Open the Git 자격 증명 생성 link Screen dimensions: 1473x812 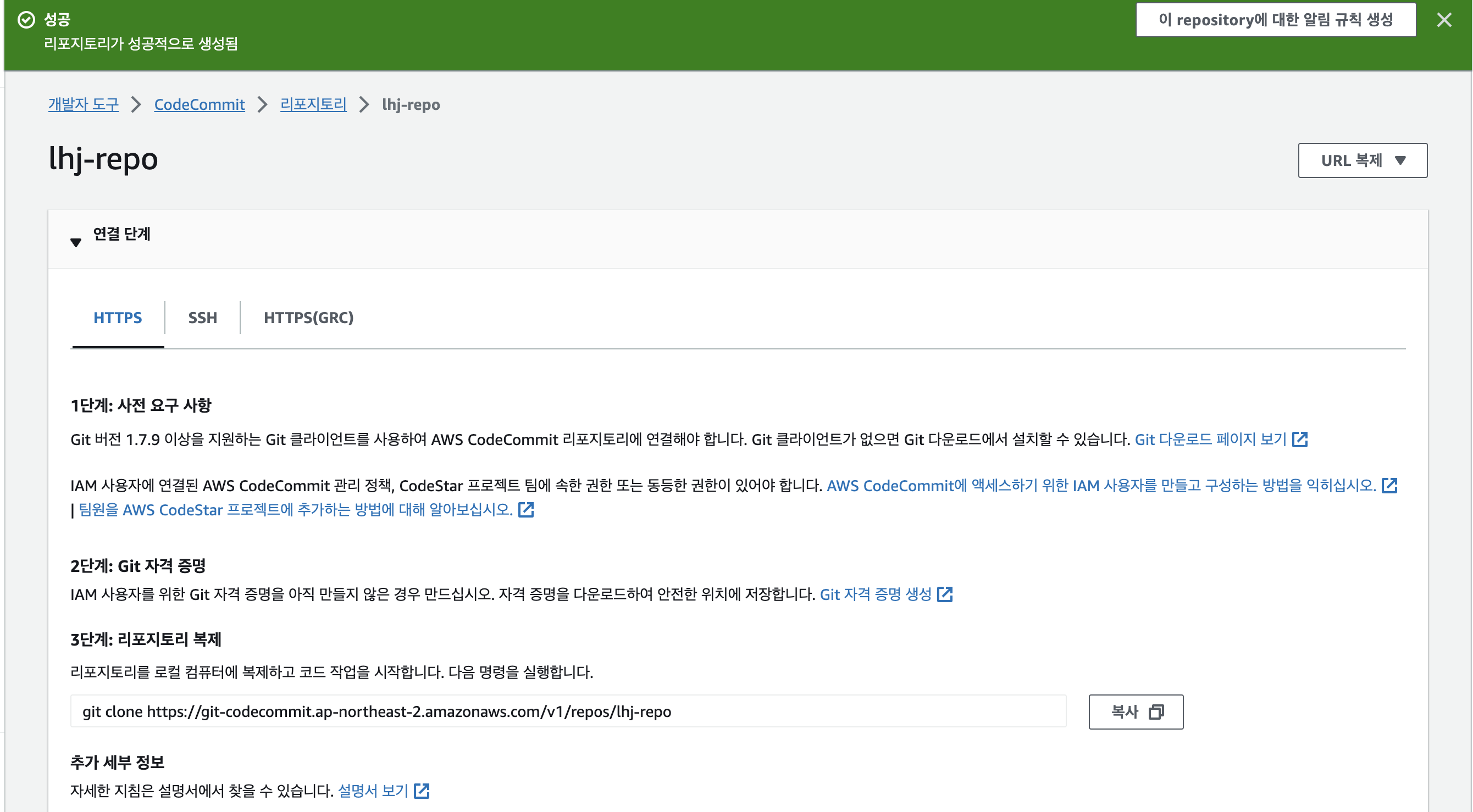[876, 594]
